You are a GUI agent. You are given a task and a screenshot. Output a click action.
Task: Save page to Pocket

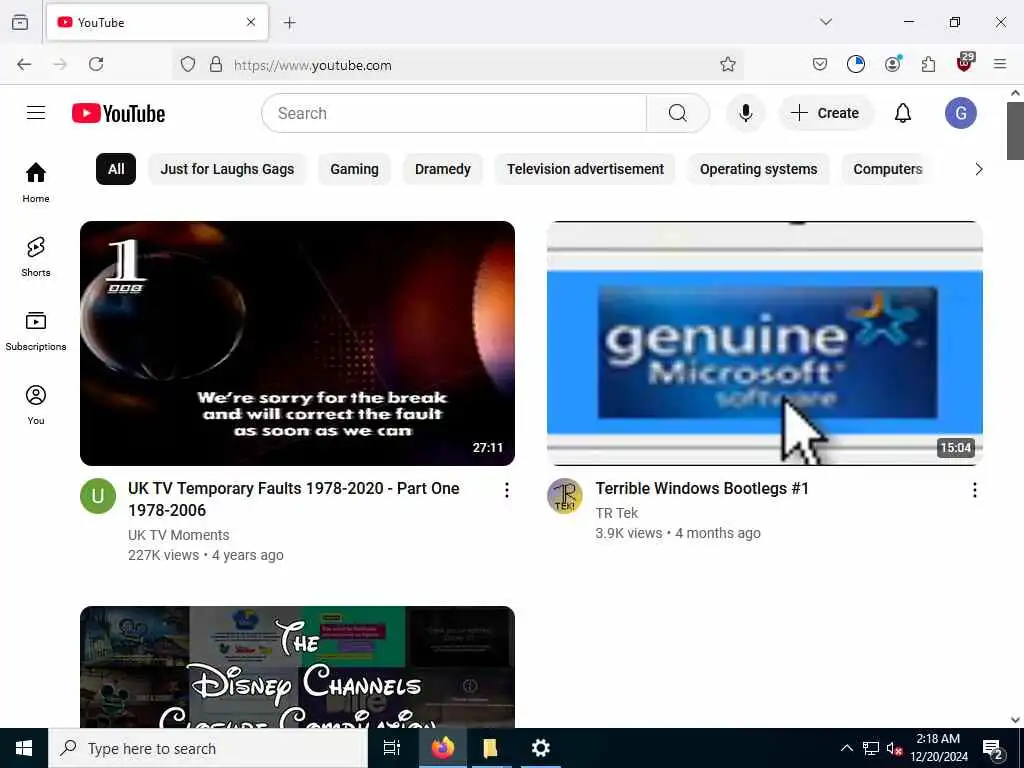[x=820, y=64]
